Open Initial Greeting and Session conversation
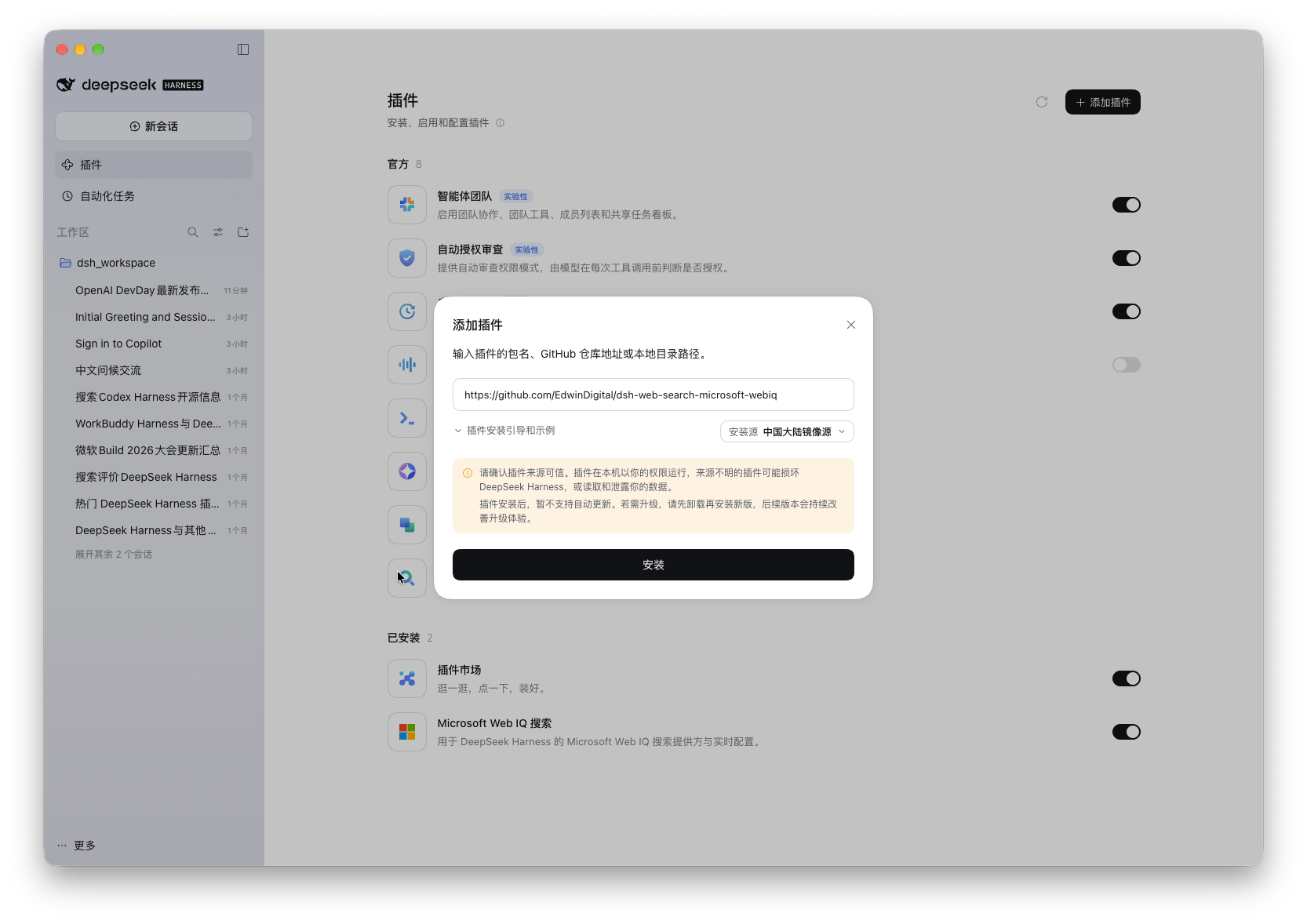 coord(154,317)
